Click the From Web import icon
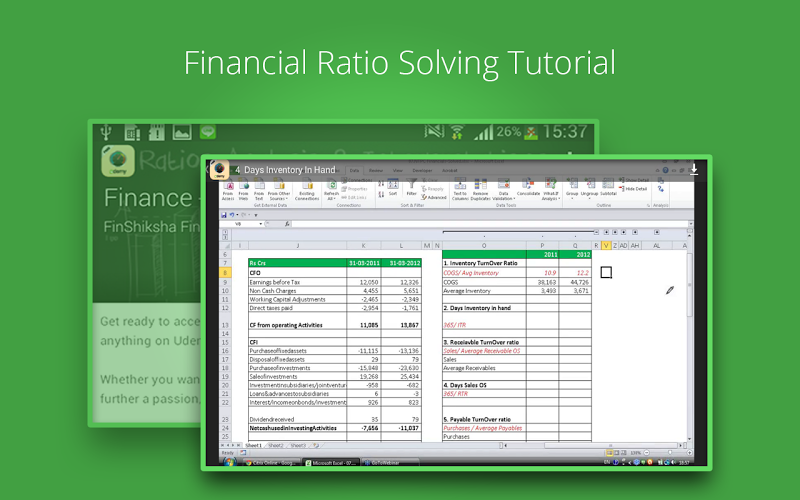The image size is (800, 500). coord(243,190)
